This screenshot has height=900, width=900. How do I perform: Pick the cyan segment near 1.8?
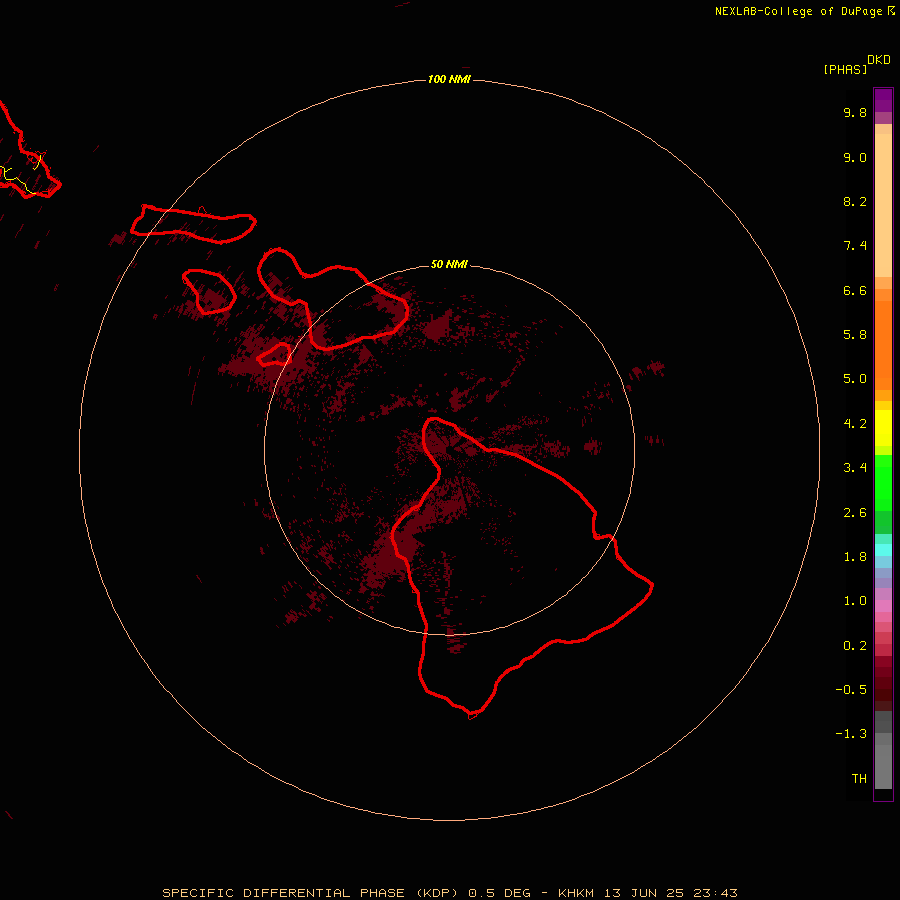click(x=883, y=550)
